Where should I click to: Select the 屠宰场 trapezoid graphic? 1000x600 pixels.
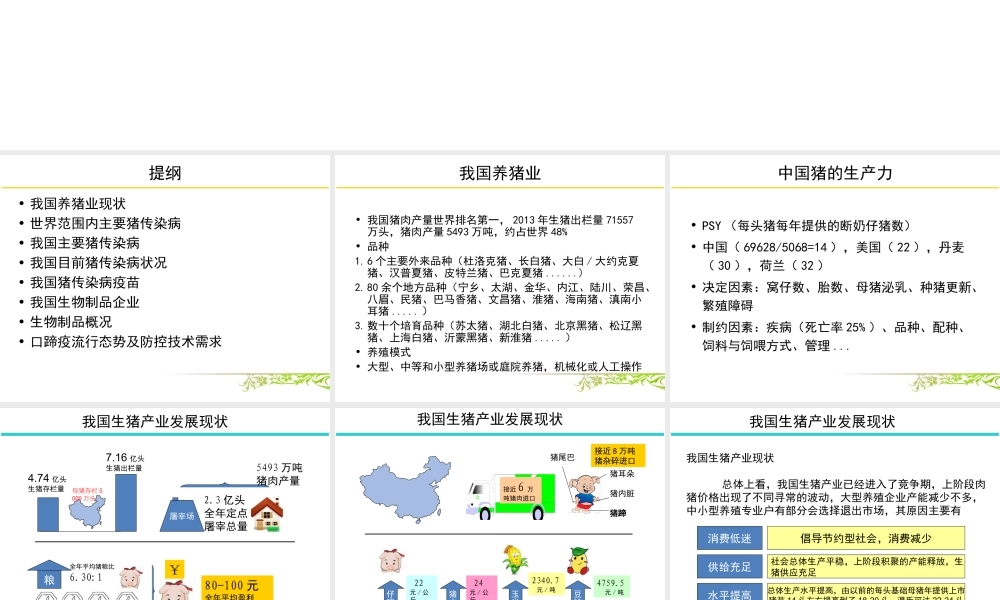[x=181, y=515]
